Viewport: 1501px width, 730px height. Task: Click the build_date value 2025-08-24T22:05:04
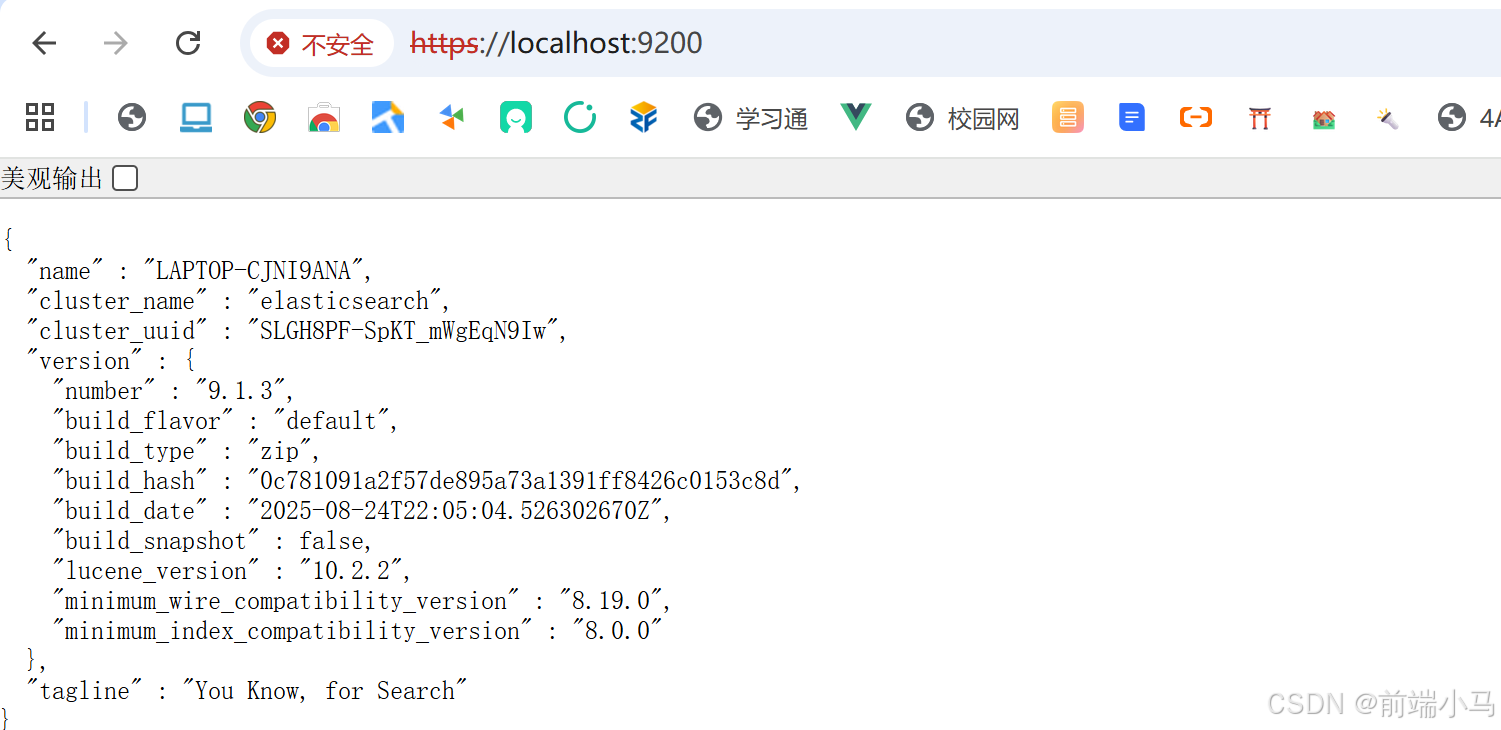(x=454, y=510)
